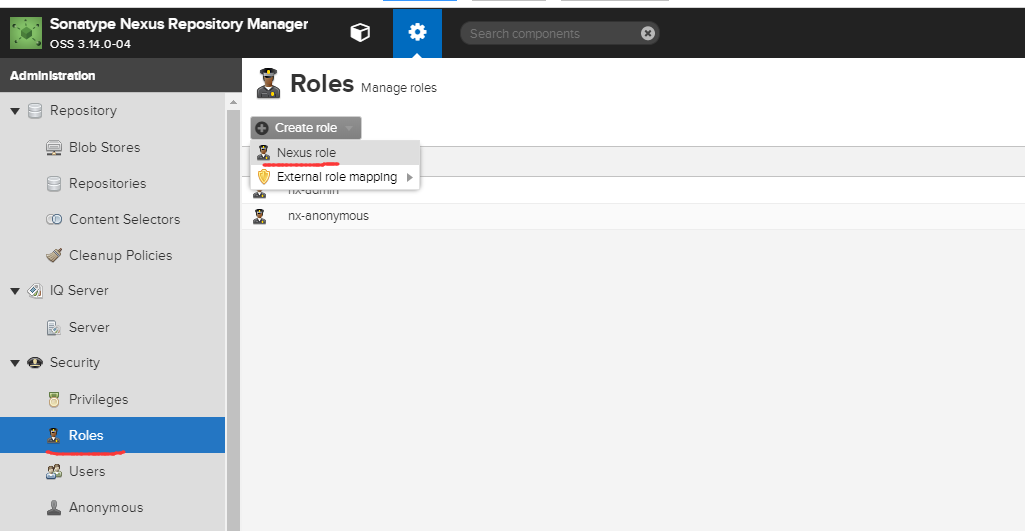Image resolution: width=1025 pixels, height=531 pixels.
Task: Select the Security tree label
Action: coord(75,362)
